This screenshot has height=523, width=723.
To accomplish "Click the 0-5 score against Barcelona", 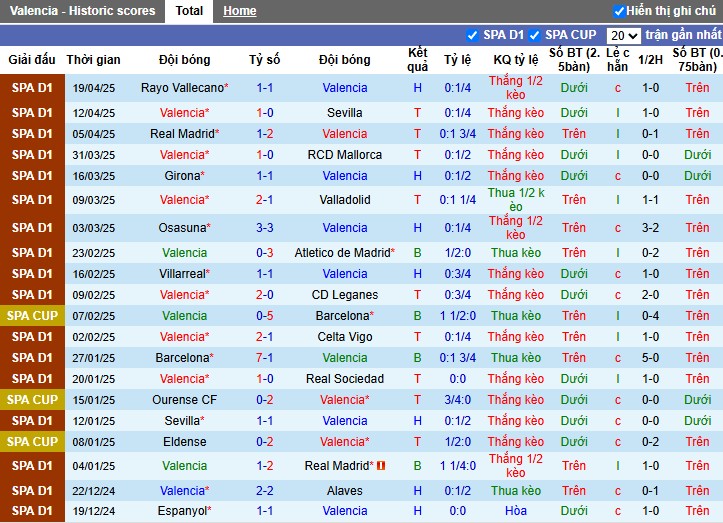I will [x=265, y=315].
